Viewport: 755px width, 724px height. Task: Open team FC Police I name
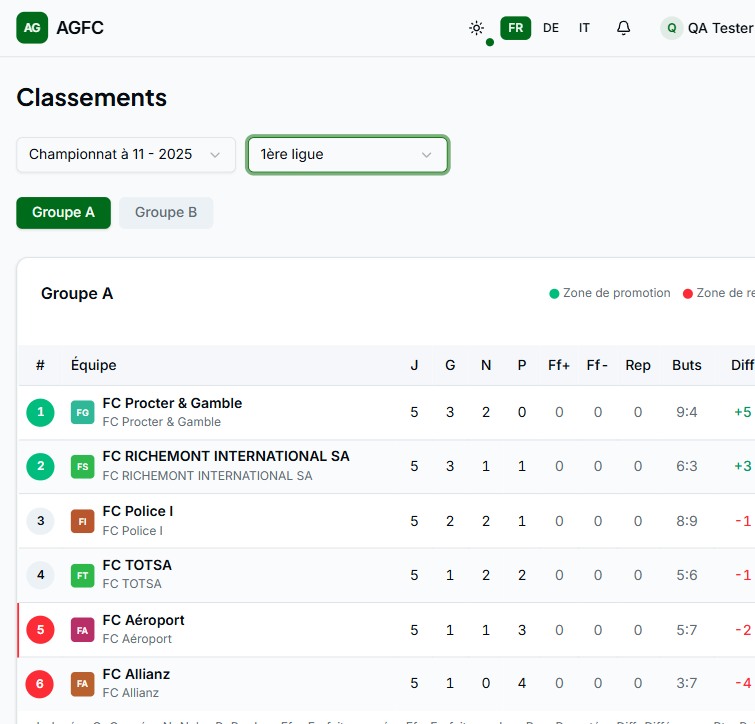pos(138,511)
